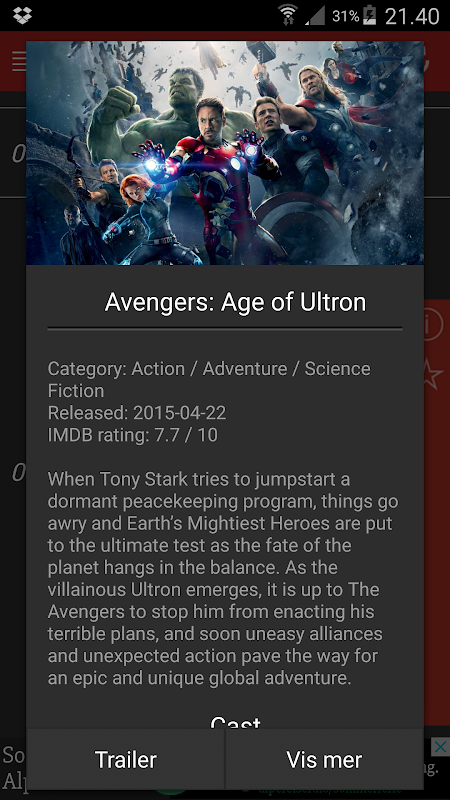The image size is (450, 800).
Task: Tap the IMDB rating 7.7 / 10 text
Action: [x=133, y=435]
